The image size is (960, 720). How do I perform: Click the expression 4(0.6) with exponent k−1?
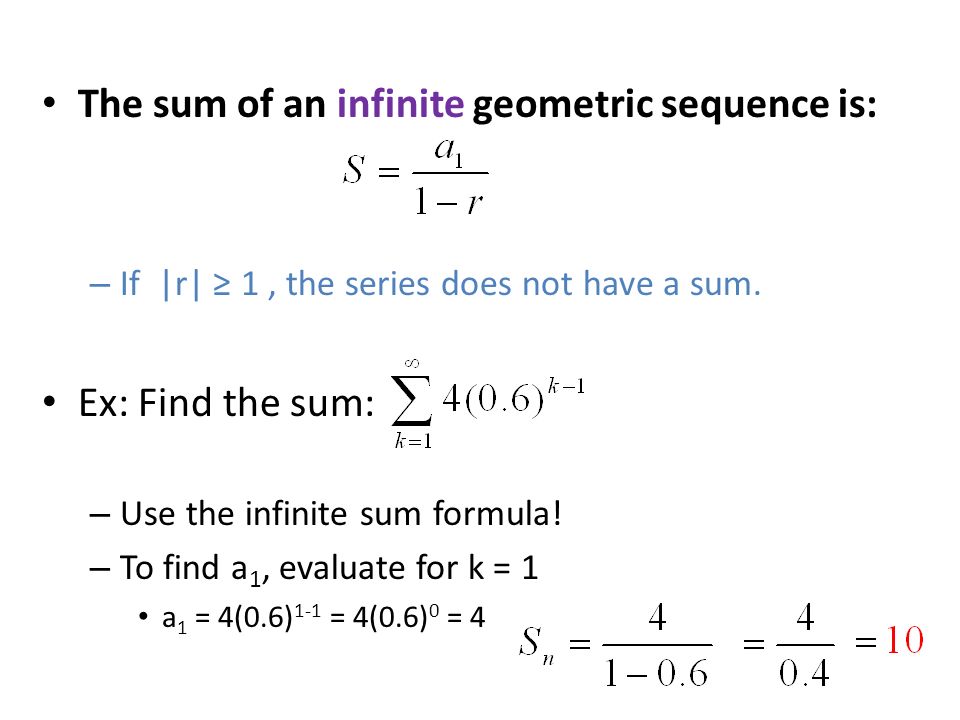513,398
